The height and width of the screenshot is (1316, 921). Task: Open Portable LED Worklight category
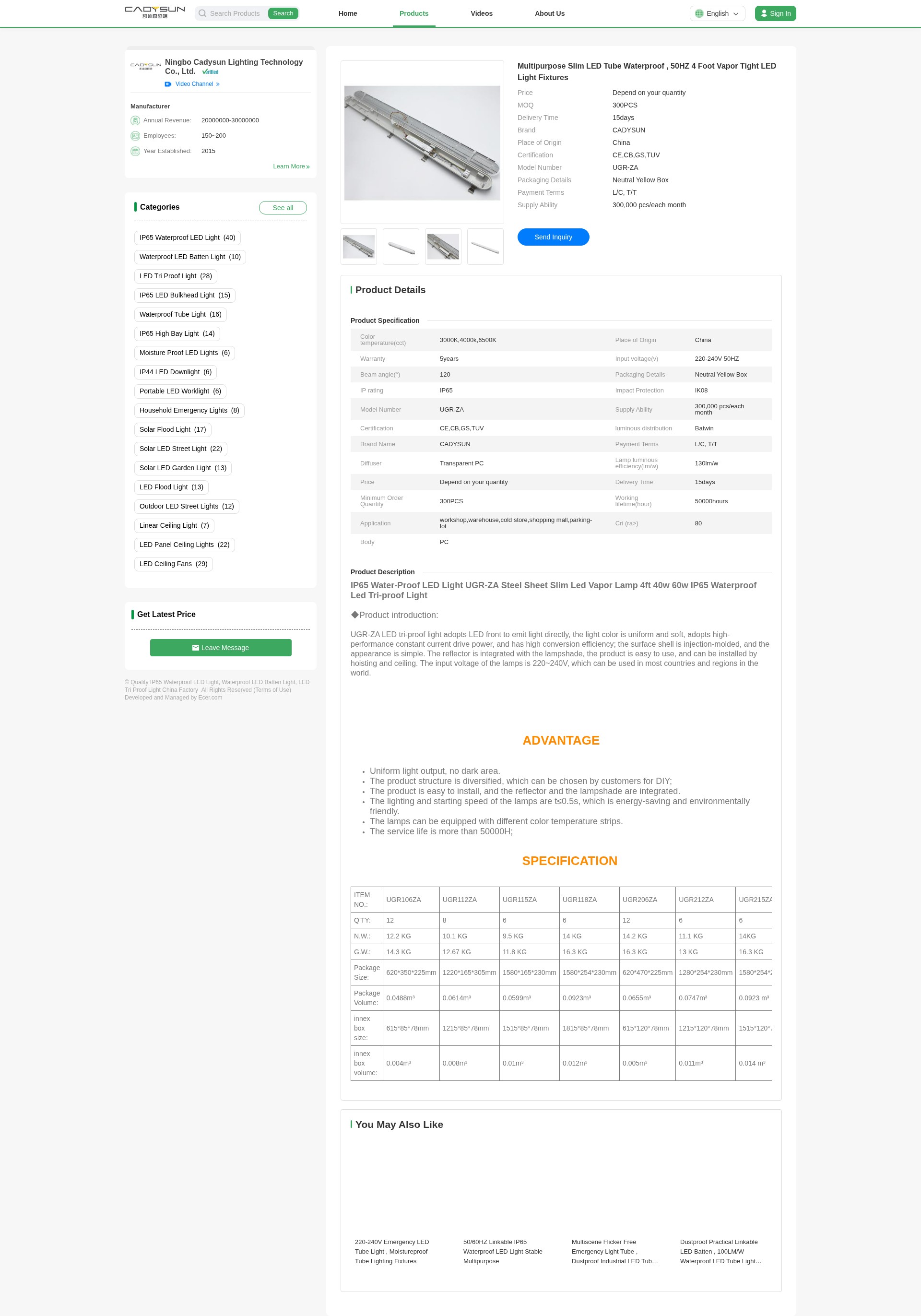[180, 391]
